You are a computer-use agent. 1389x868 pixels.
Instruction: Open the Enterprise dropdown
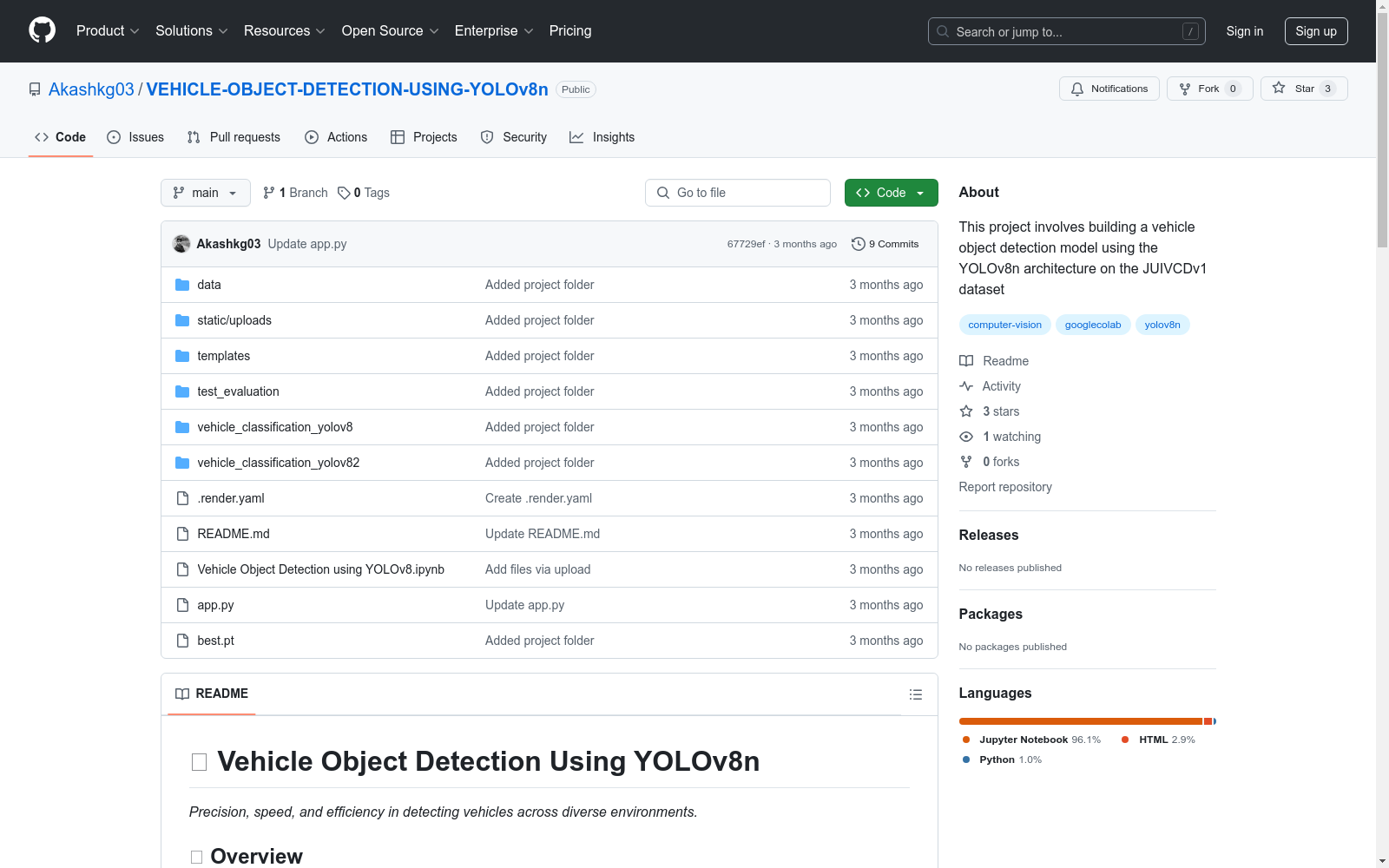[x=494, y=31]
